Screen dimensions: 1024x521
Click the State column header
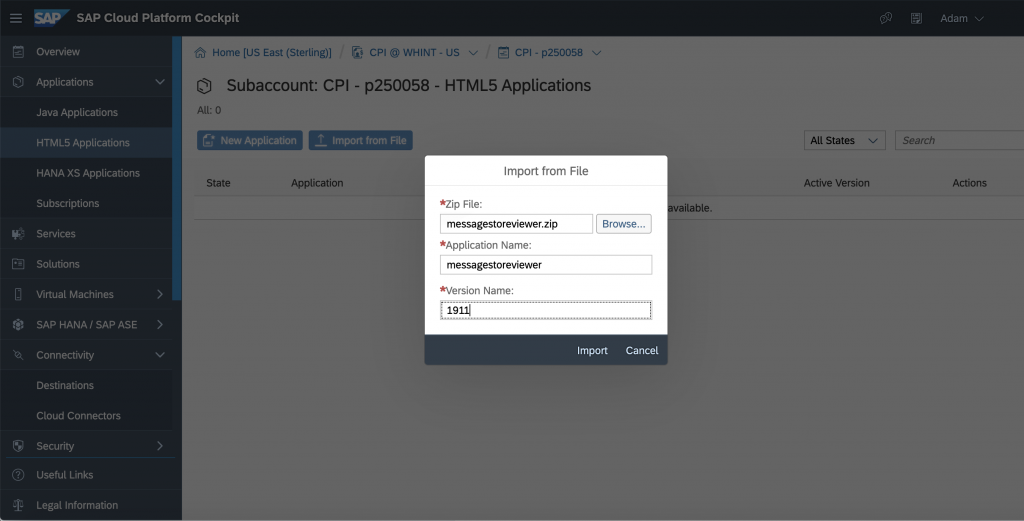218,183
